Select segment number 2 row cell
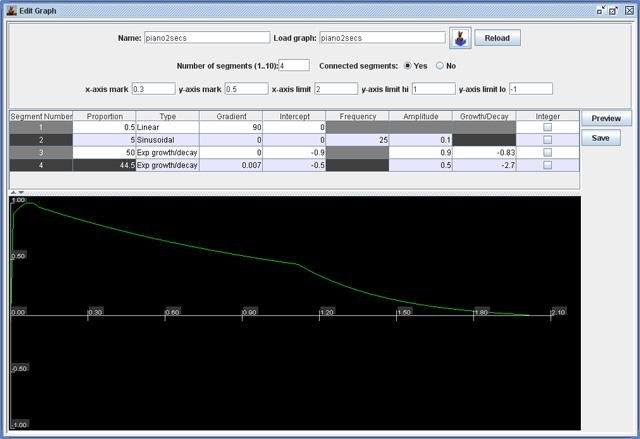This screenshot has height=439, width=640. point(41,140)
